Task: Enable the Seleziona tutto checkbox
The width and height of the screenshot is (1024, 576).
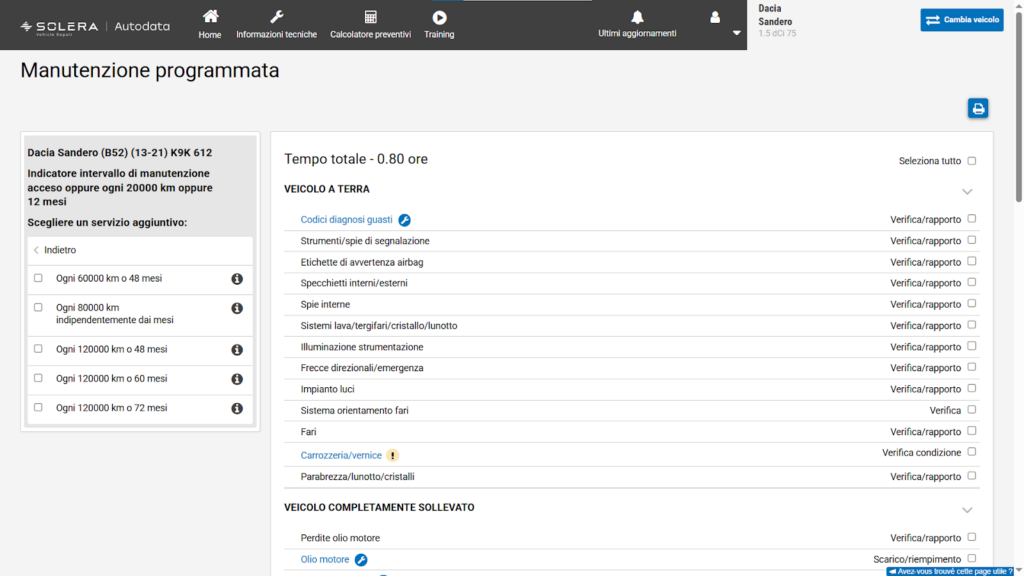Action: coord(972,161)
